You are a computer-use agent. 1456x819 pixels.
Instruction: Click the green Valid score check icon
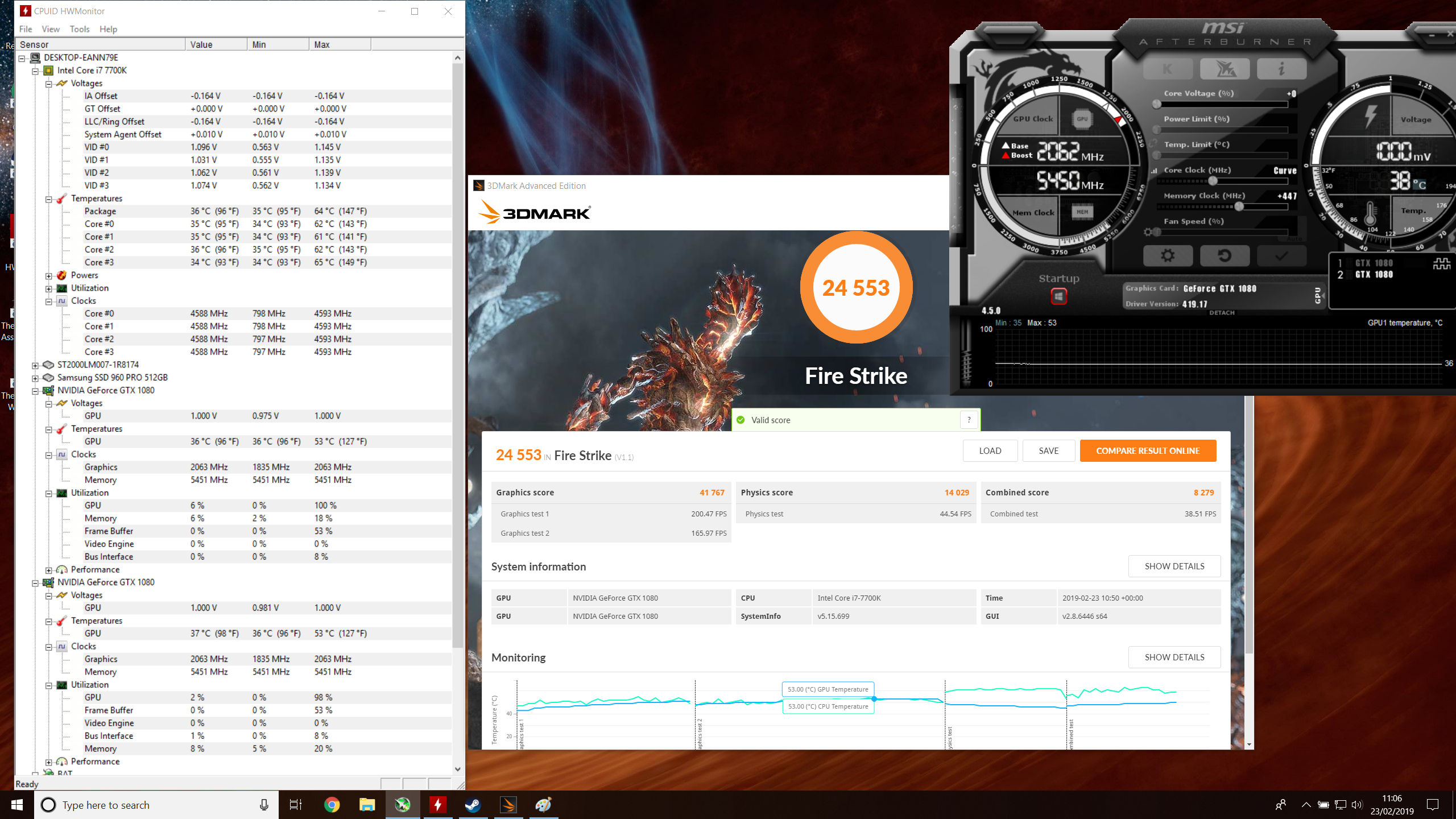tap(741, 420)
